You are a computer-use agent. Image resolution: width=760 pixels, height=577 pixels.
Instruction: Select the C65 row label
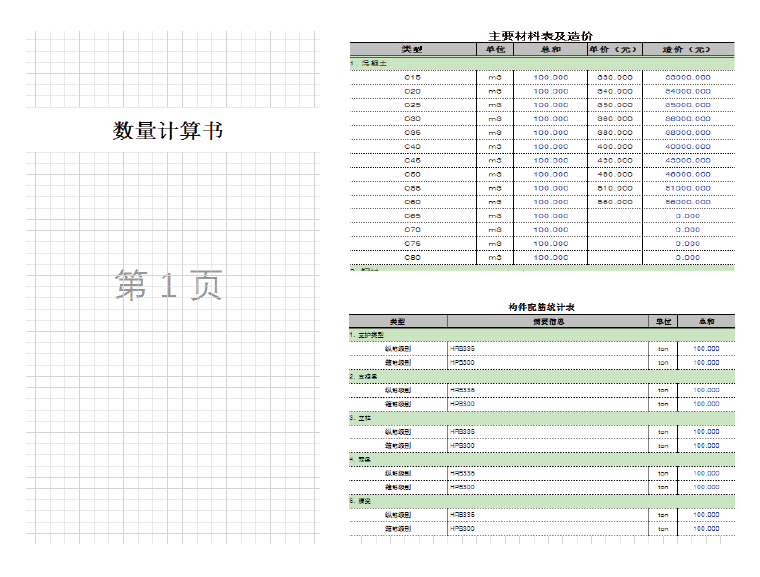coord(412,216)
